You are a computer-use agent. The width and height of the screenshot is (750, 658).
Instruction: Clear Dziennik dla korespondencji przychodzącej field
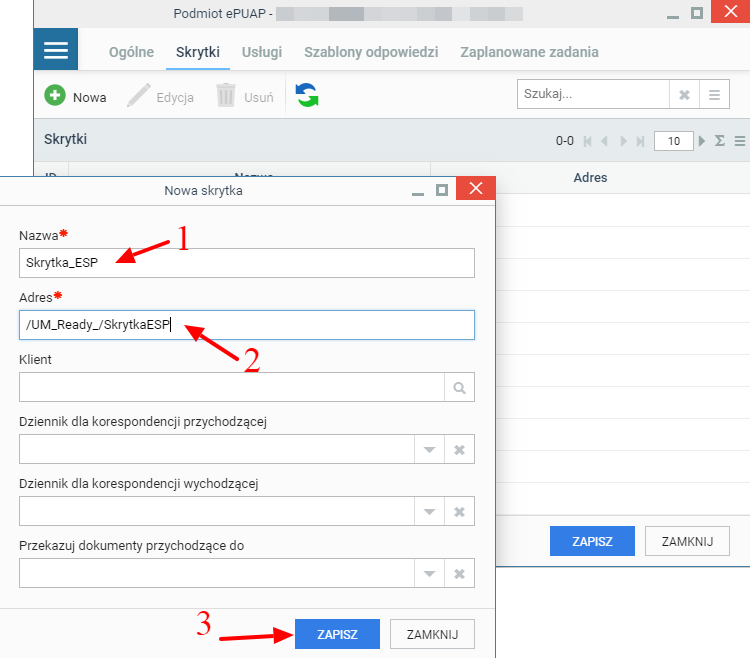click(459, 450)
